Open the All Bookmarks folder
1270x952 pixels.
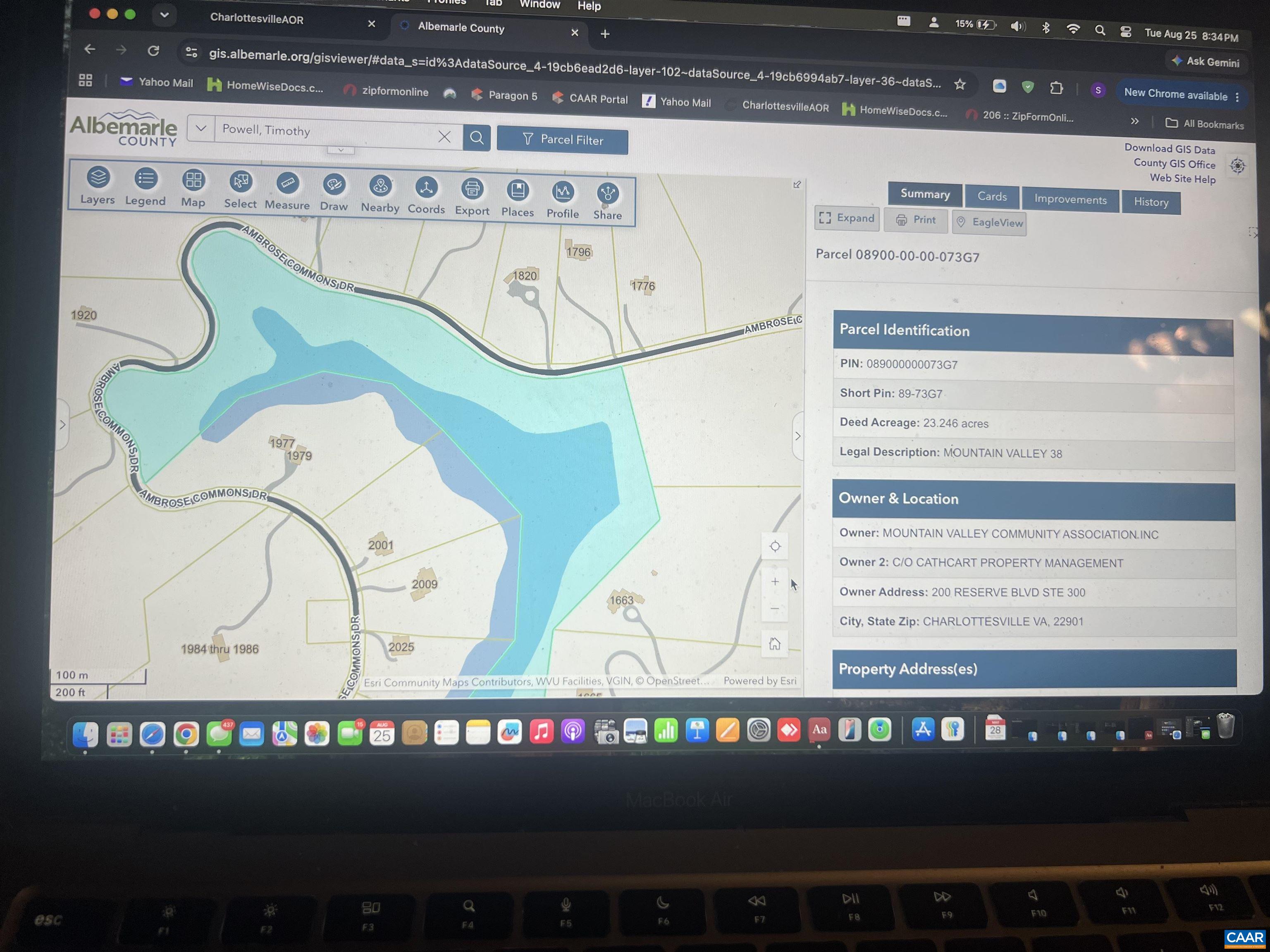(x=1205, y=124)
